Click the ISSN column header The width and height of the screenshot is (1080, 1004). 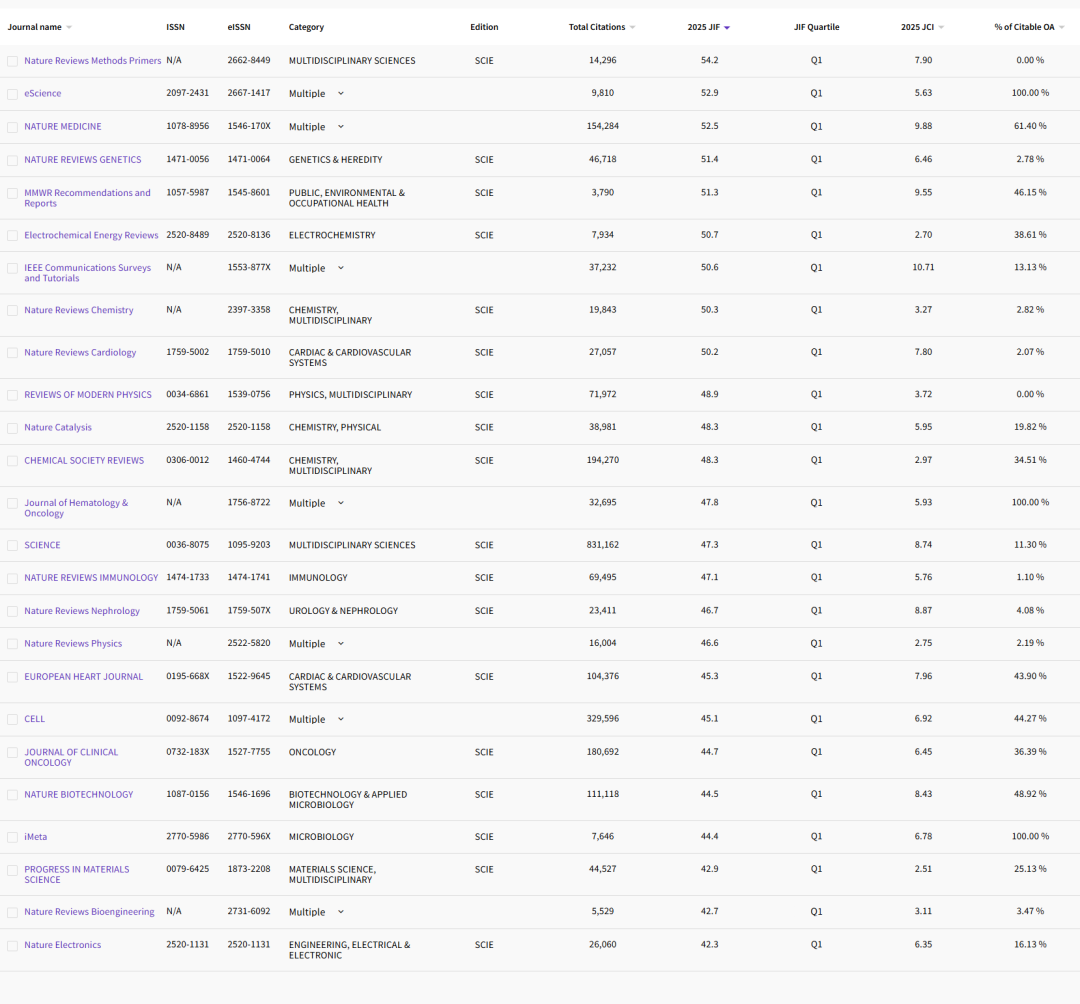click(176, 28)
